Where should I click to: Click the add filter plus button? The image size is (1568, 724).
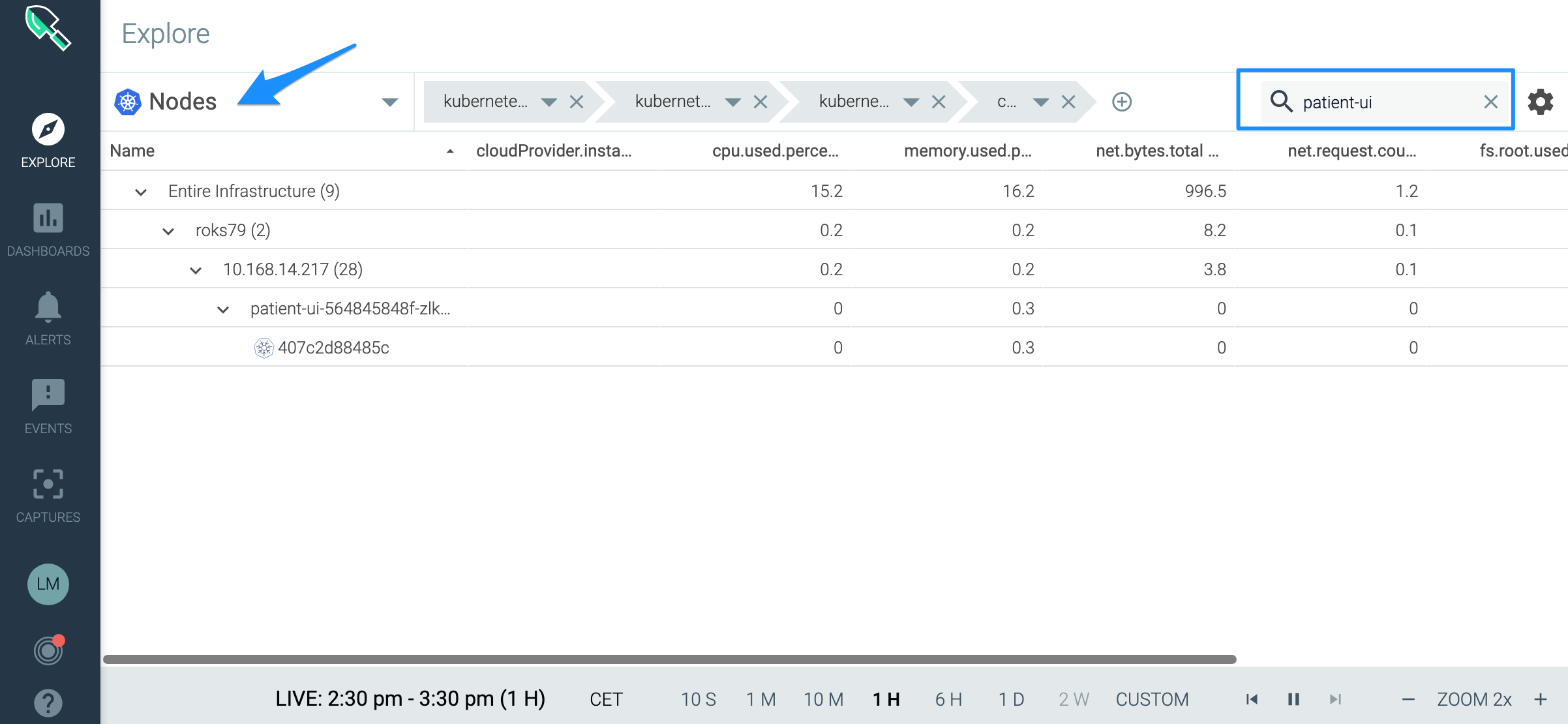tap(1122, 101)
